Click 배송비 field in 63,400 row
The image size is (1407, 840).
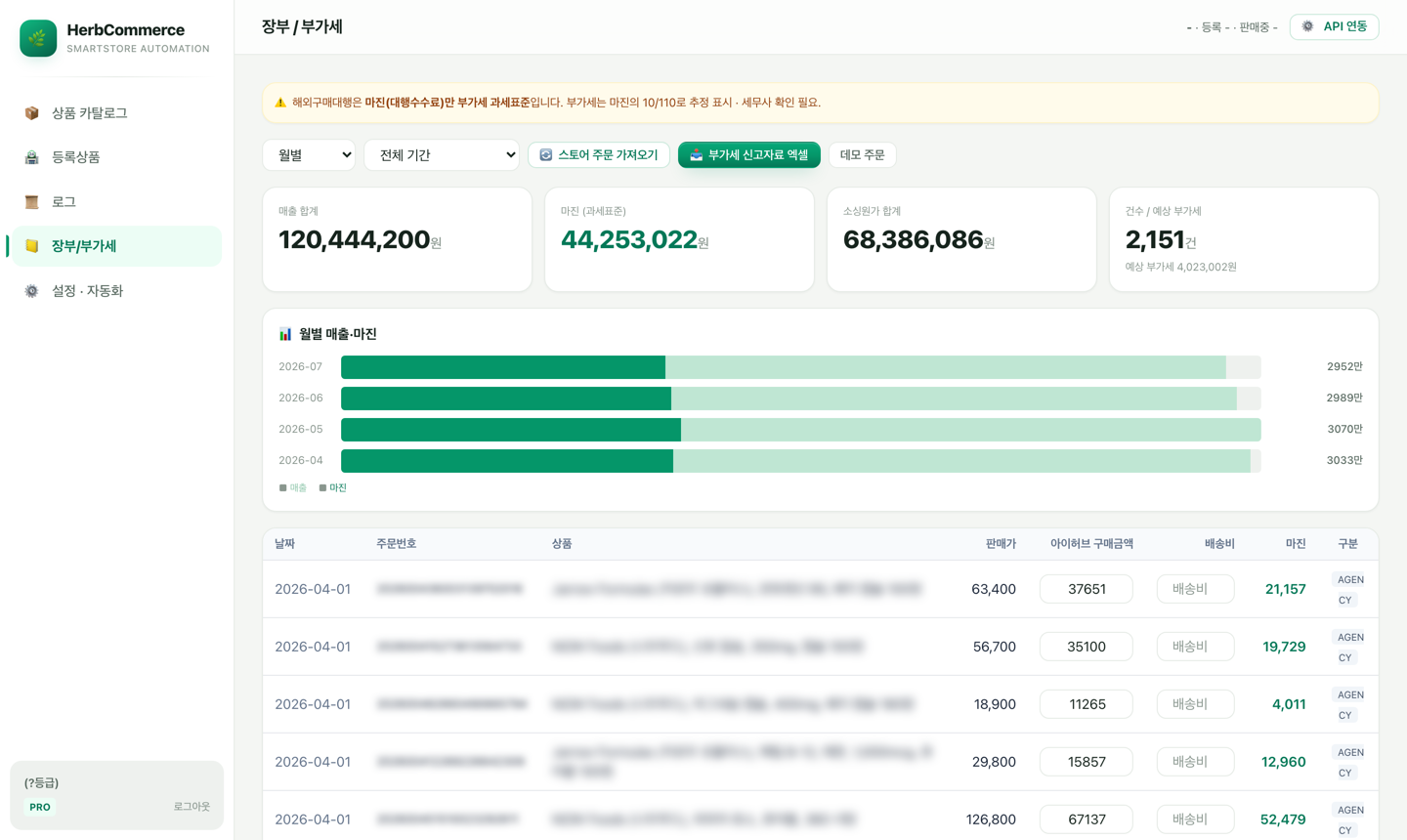coord(1195,589)
